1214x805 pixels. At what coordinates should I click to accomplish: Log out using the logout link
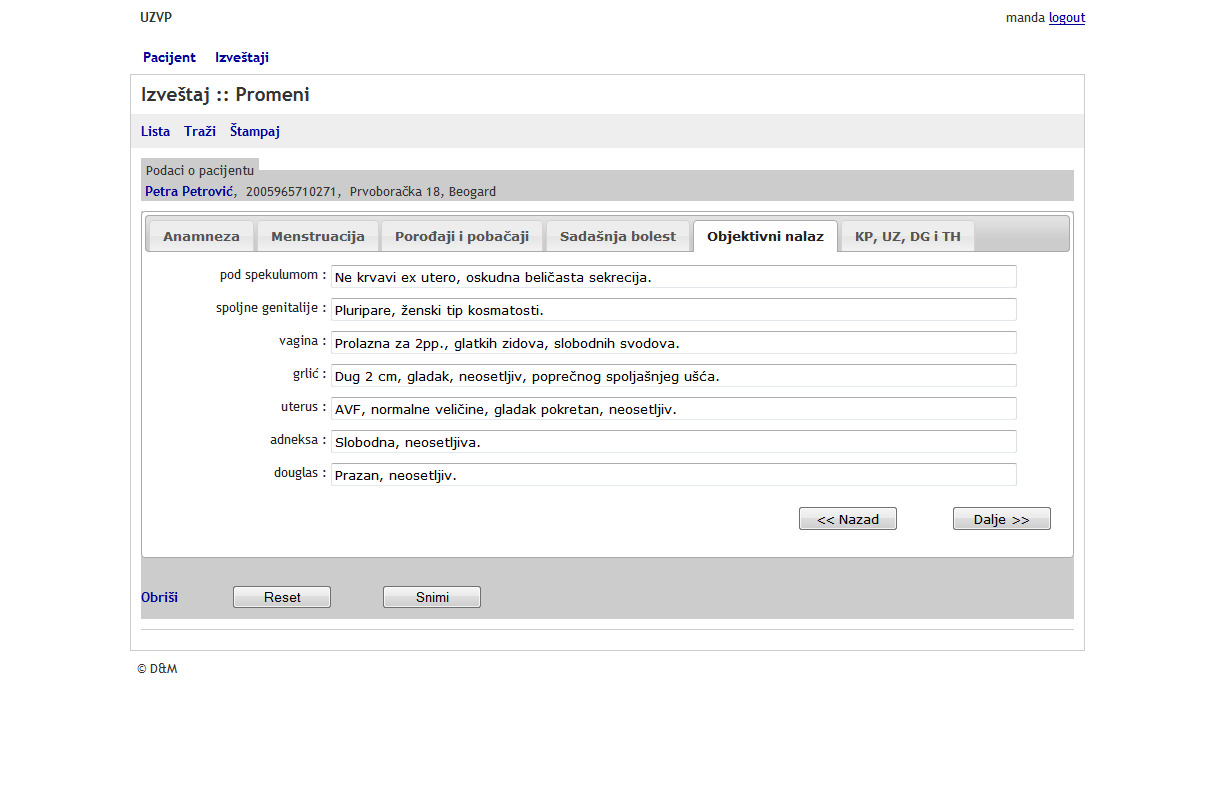[1066, 18]
